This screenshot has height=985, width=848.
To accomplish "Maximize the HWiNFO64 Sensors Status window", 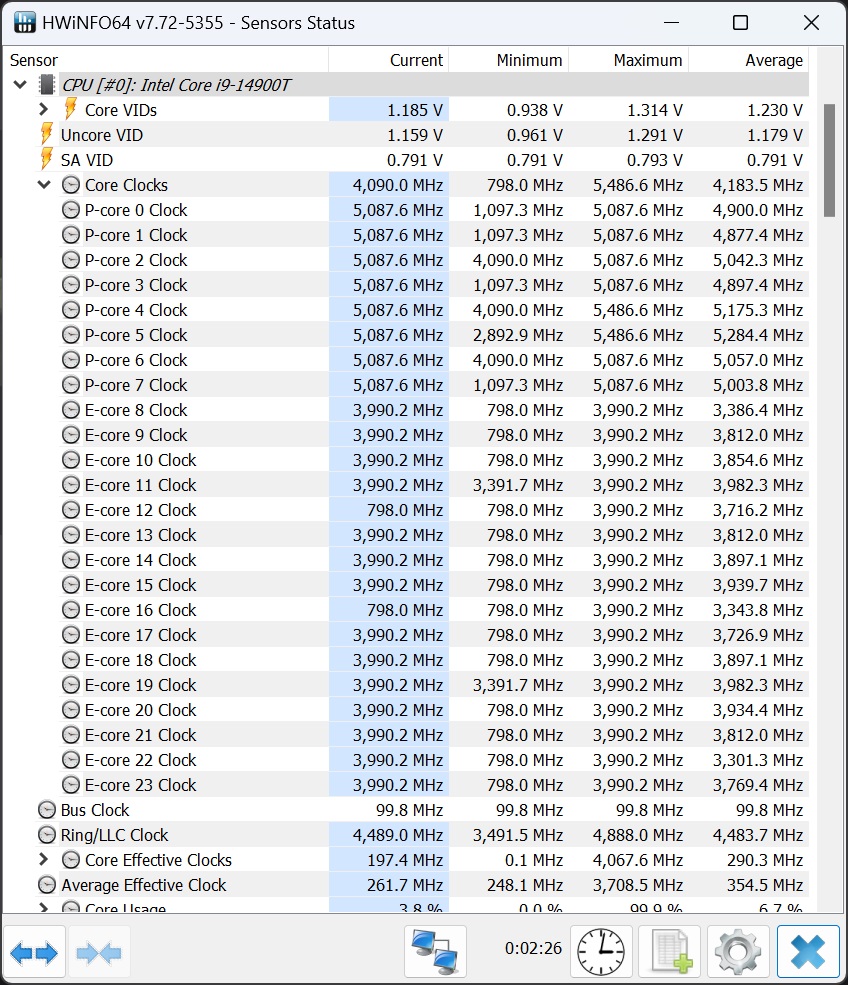I will click(x=741, y=23).
